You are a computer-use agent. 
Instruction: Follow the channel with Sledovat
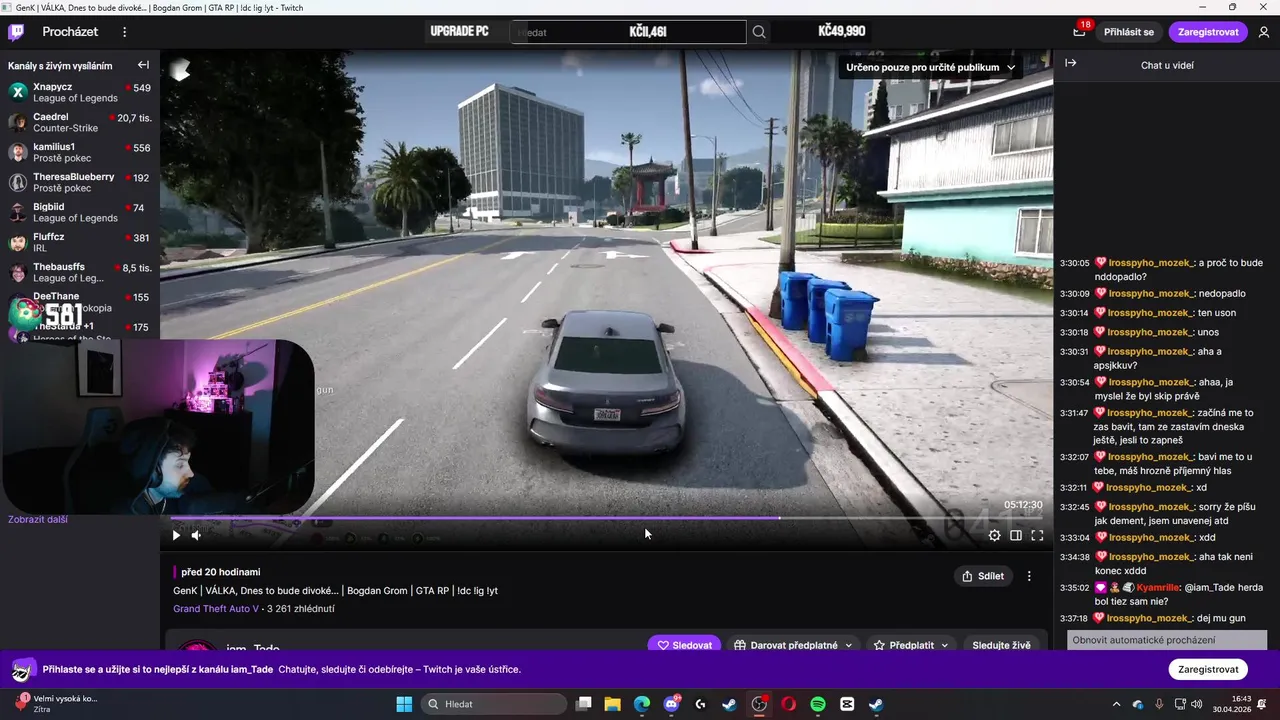tap(685, 645)
